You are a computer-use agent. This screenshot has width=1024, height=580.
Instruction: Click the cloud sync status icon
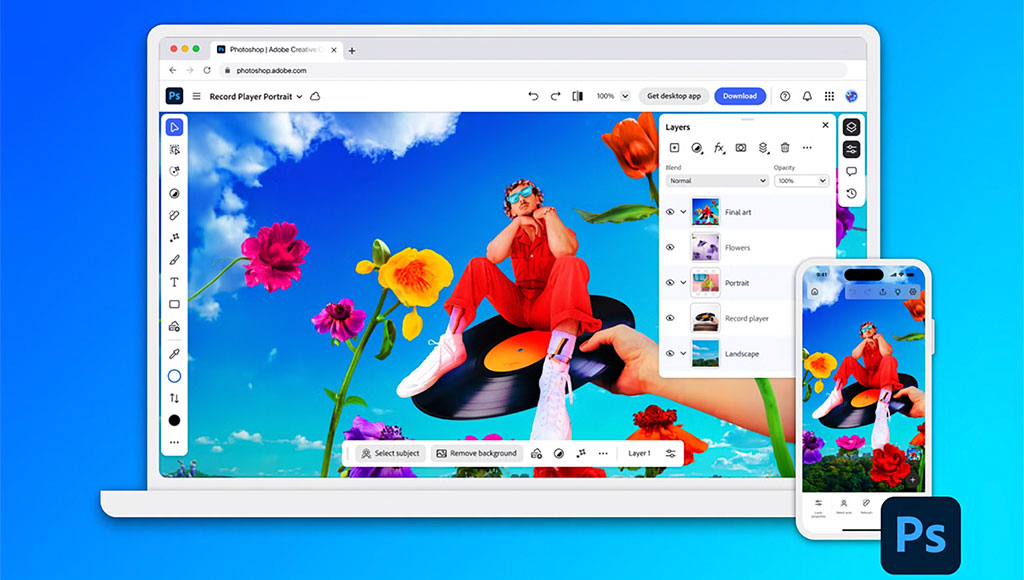coord(315,96)
